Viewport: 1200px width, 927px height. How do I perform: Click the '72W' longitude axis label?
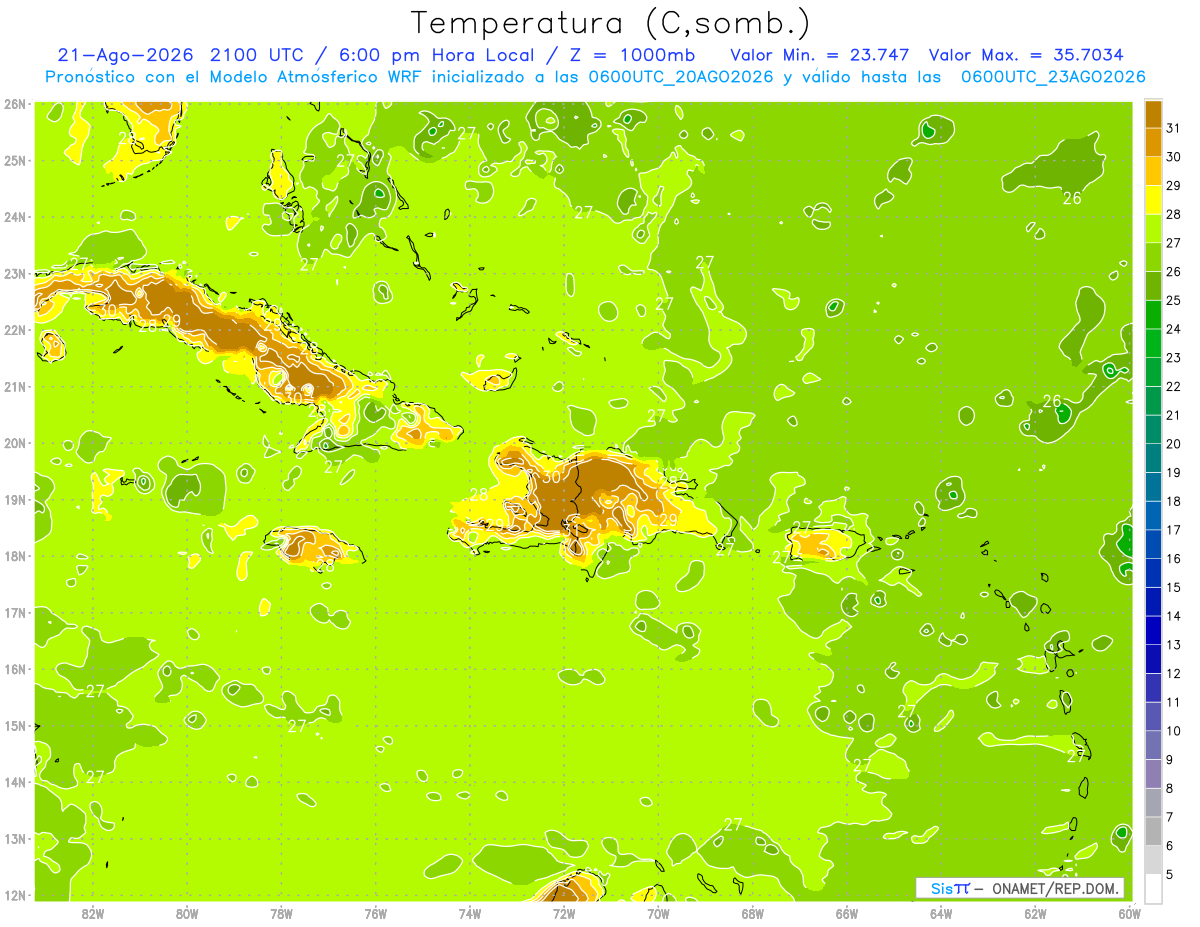564,913
